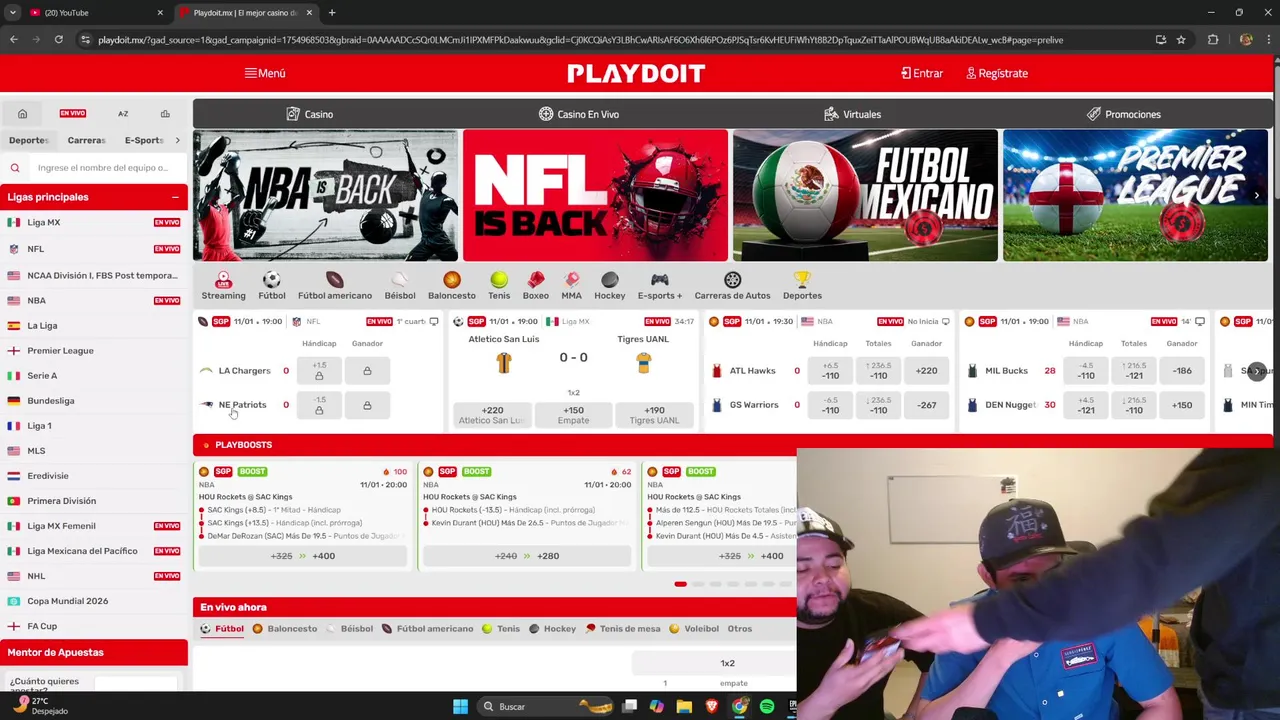Select the Baloncesto category icon
Image resolution: width=1280 pixels, height=720 pixels.
tap(452, 285)
